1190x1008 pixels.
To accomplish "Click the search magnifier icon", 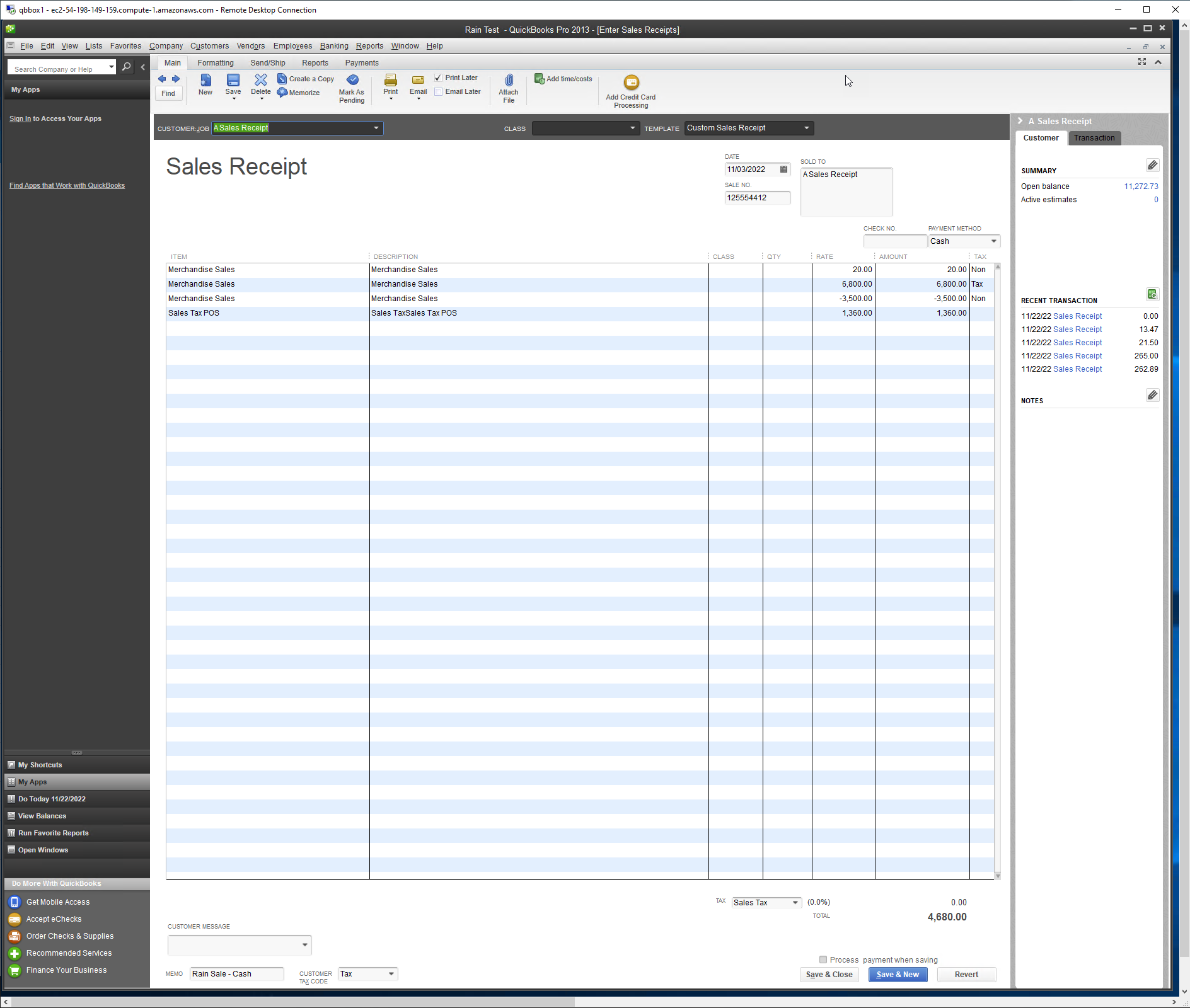I will (126, 67).
